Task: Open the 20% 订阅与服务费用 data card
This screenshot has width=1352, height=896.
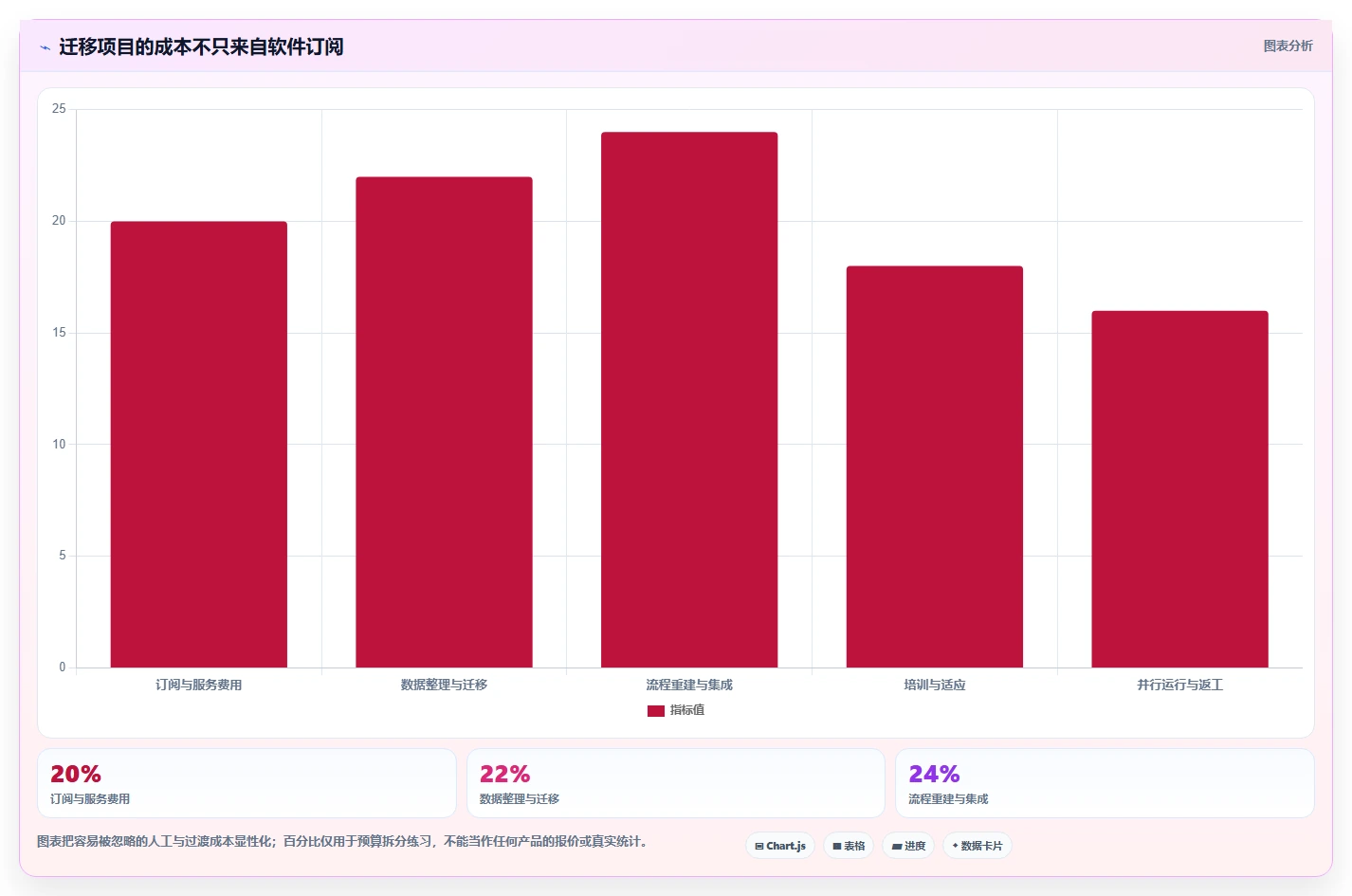Action: click(x=247, y=783)
